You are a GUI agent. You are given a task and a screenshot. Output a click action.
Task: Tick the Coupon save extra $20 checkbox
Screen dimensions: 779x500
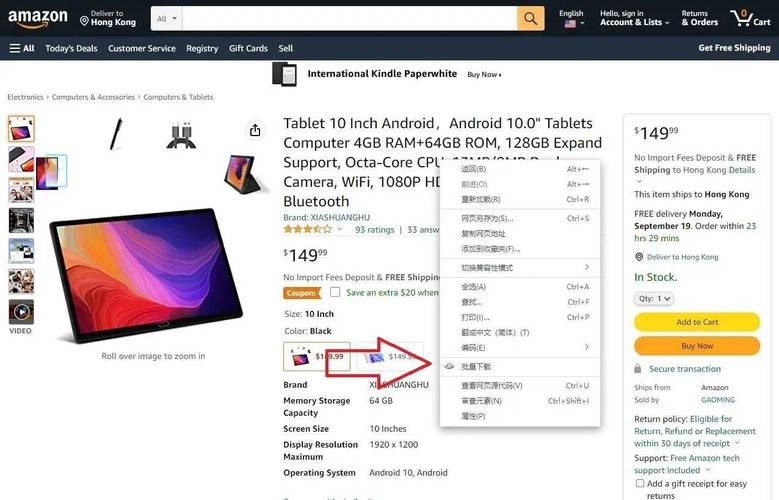tap(335, 292)
